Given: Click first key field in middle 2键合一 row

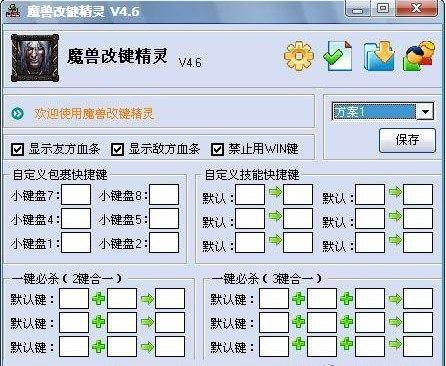Looking at the screenshot, I should tap(74, 322).
